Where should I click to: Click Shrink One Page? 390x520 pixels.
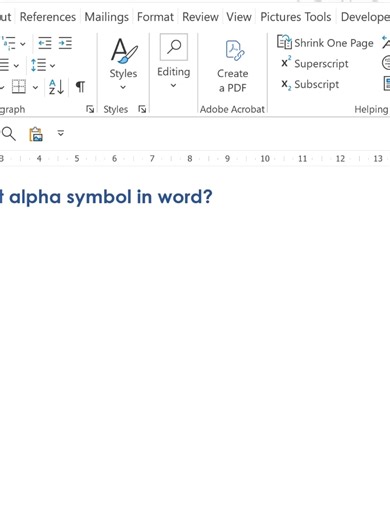[325, 43]
